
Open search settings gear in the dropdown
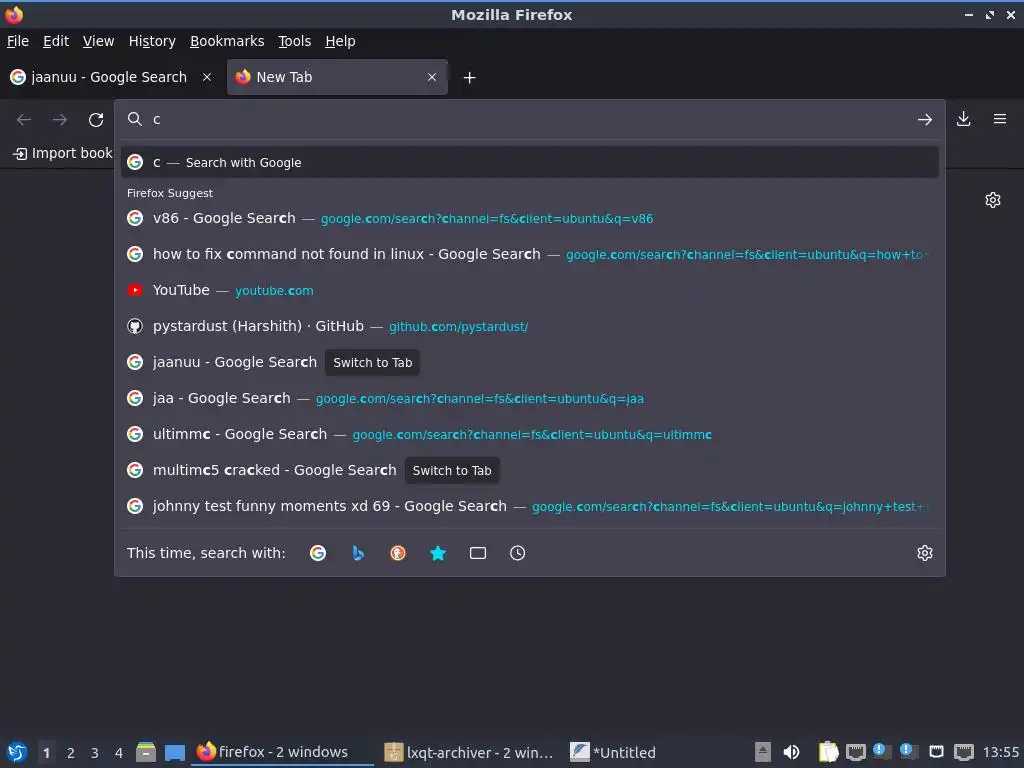925,553
